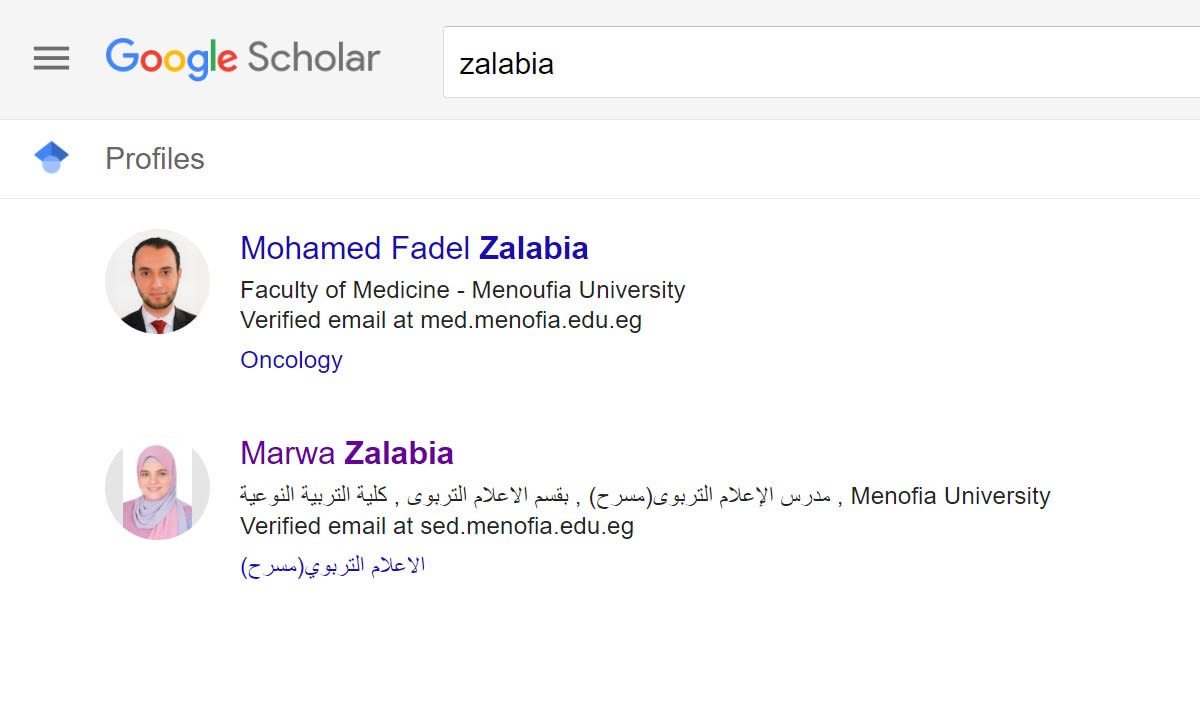
Task: Click the med.menofia.edu.eg verified email line
Action: coord(441,320)
